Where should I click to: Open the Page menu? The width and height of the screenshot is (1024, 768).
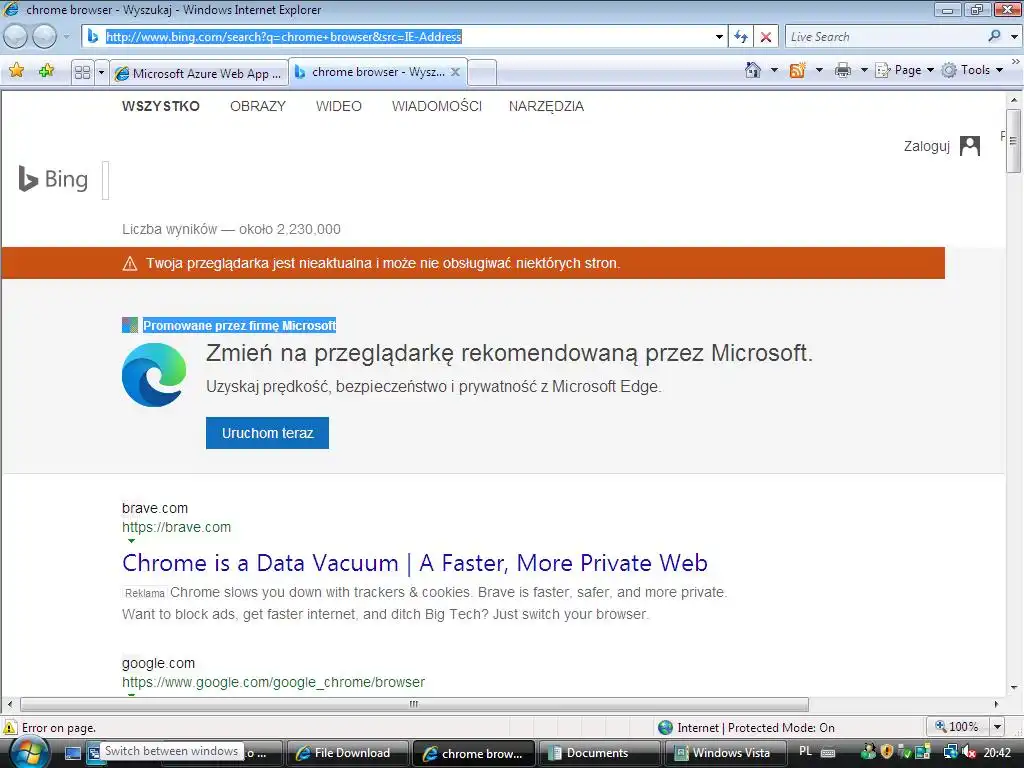click(904, 70)
